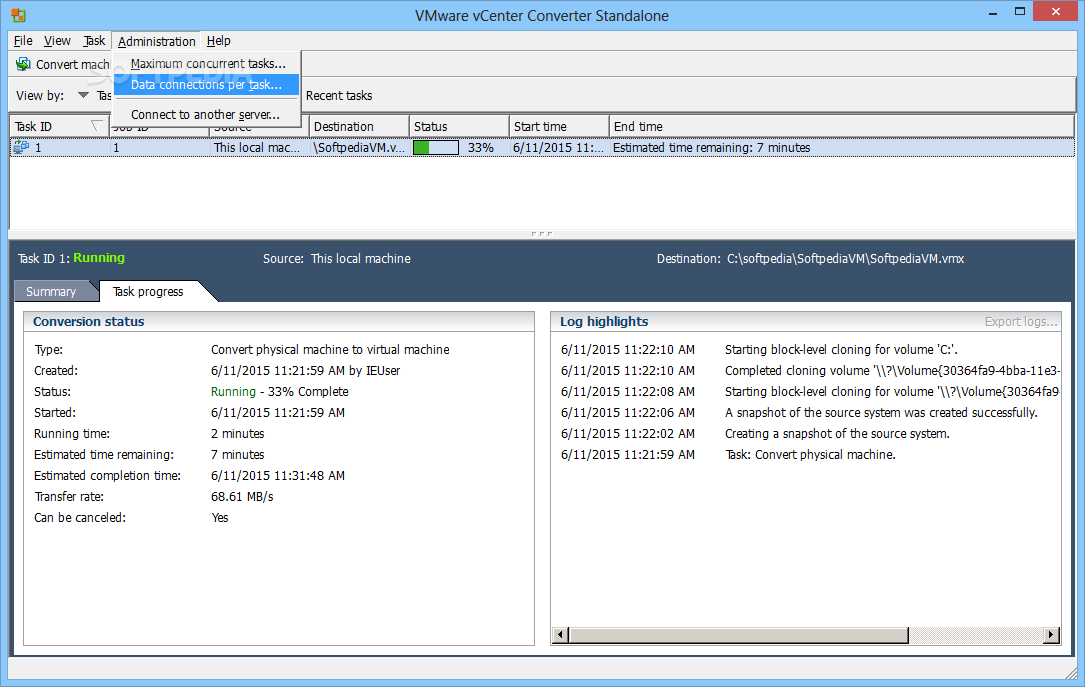Click the Administration menu
1085x687 pixels.
point(156,41)
